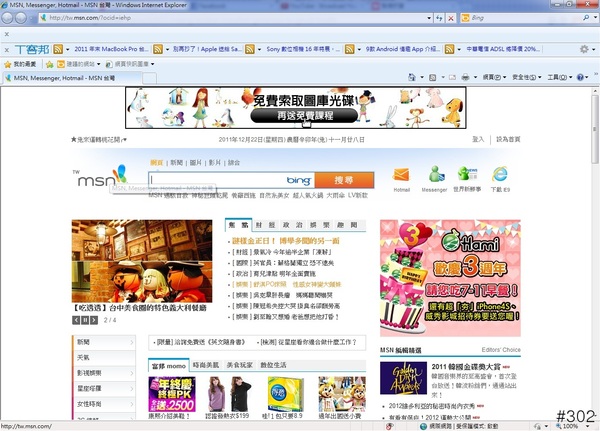Open a new blank browser tab
600x431 pixels.
coord(150,78)
